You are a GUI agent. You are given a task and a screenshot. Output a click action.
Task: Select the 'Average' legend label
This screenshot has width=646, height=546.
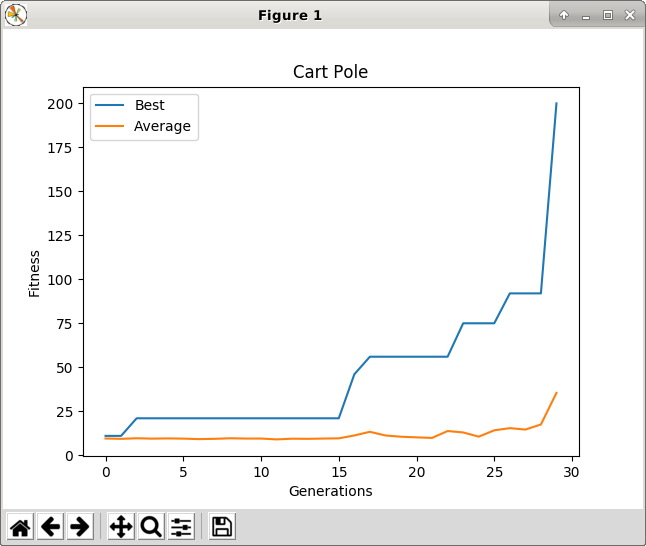162,126
